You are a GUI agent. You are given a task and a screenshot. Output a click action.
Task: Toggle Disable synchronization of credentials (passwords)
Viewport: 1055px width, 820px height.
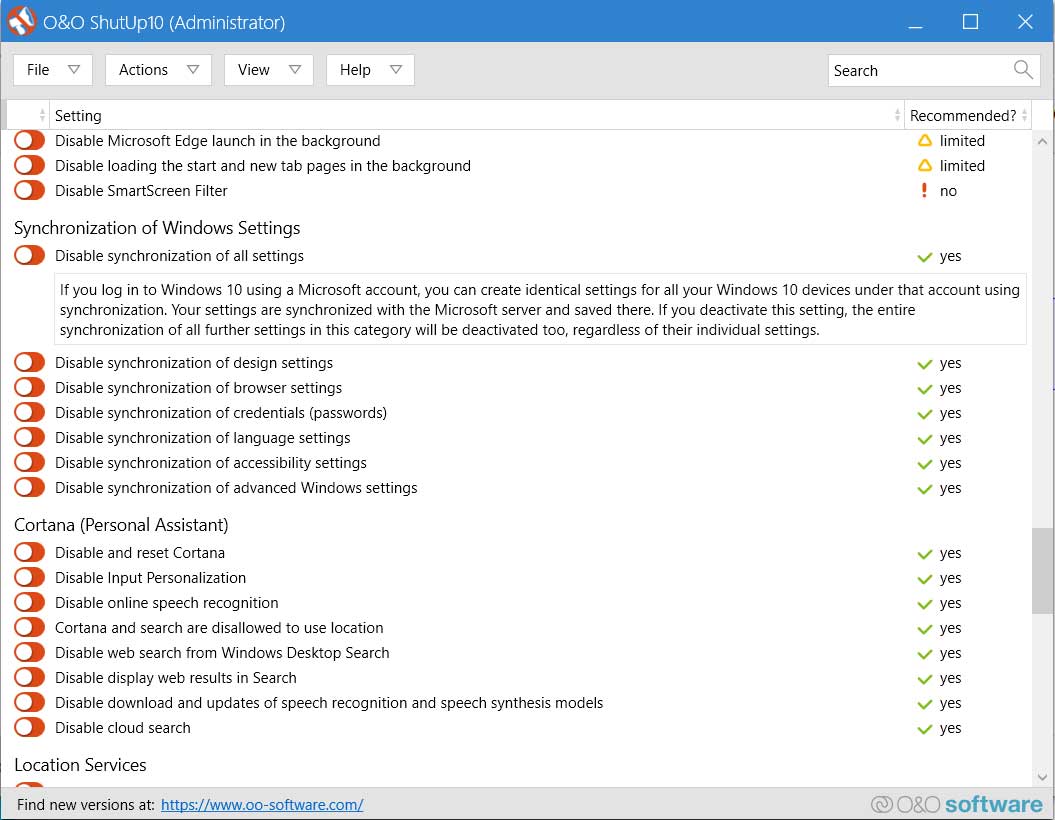click(30, 412)
